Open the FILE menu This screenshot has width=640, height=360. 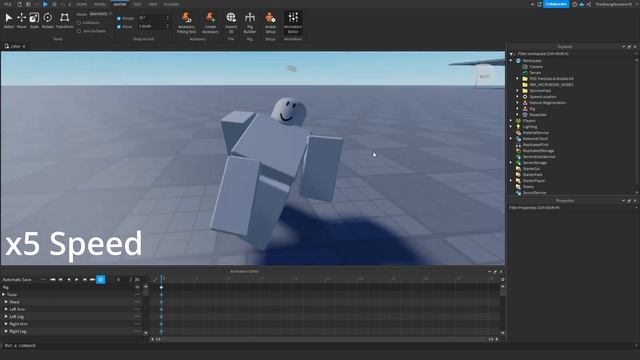8,4
